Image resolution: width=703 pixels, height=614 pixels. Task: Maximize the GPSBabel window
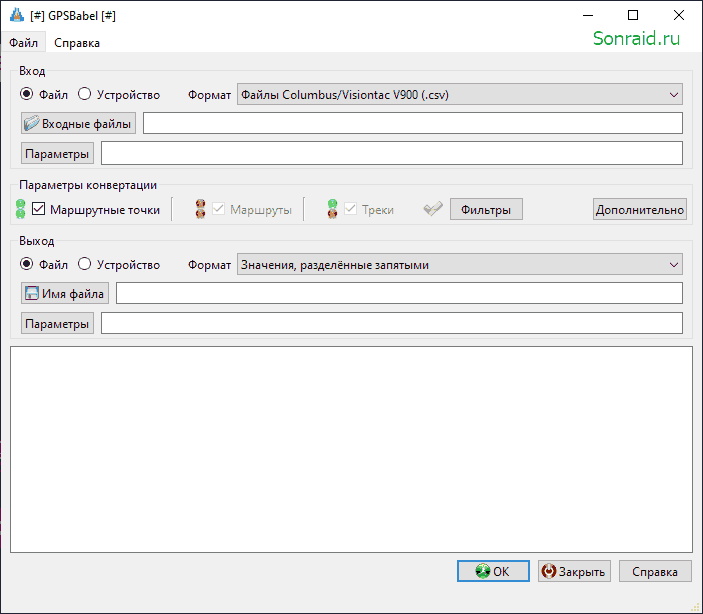point(633,15)
